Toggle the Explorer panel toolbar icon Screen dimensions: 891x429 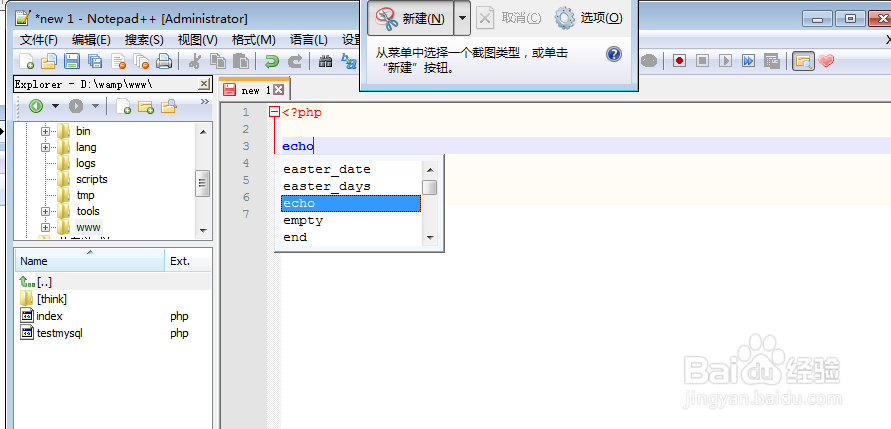point(803,61)
